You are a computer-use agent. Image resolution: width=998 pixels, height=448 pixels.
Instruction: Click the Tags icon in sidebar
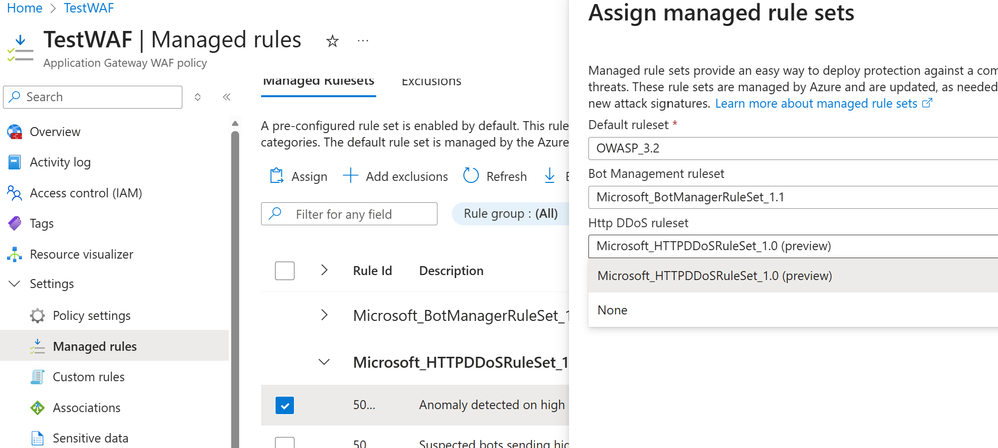click(15, 224)
